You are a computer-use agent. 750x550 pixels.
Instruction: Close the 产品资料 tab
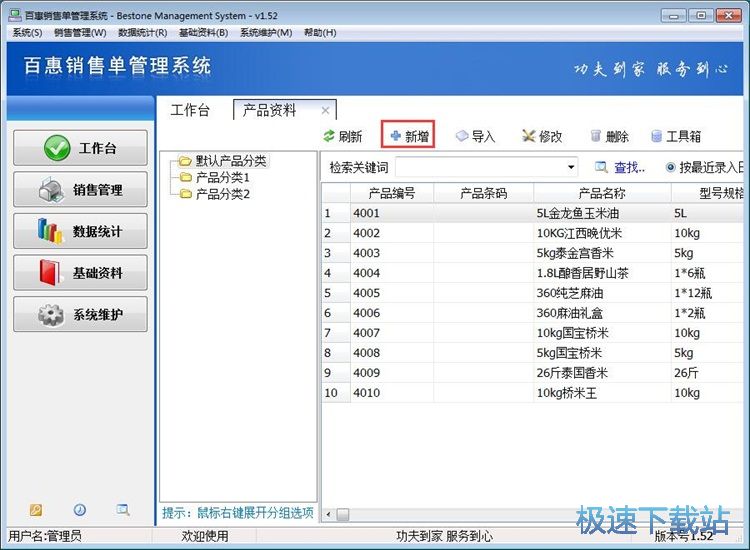tap(326, 110)
